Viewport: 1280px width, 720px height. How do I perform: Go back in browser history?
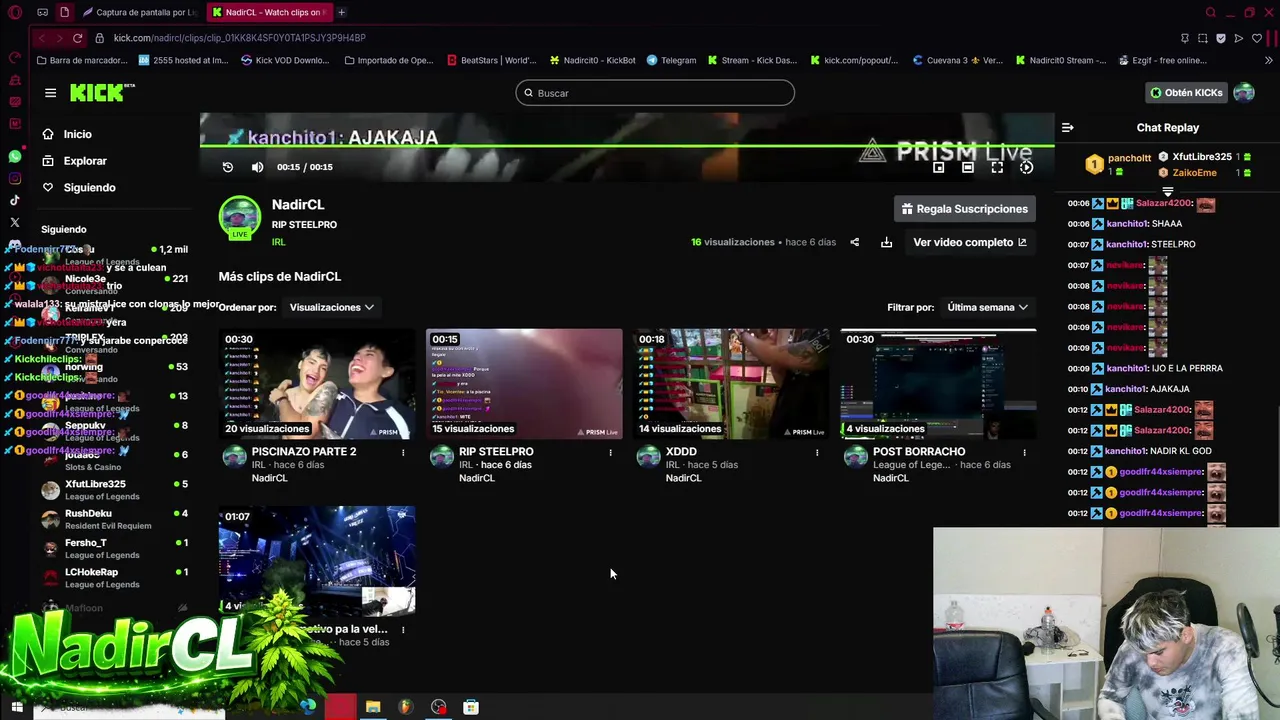point(41,38)
